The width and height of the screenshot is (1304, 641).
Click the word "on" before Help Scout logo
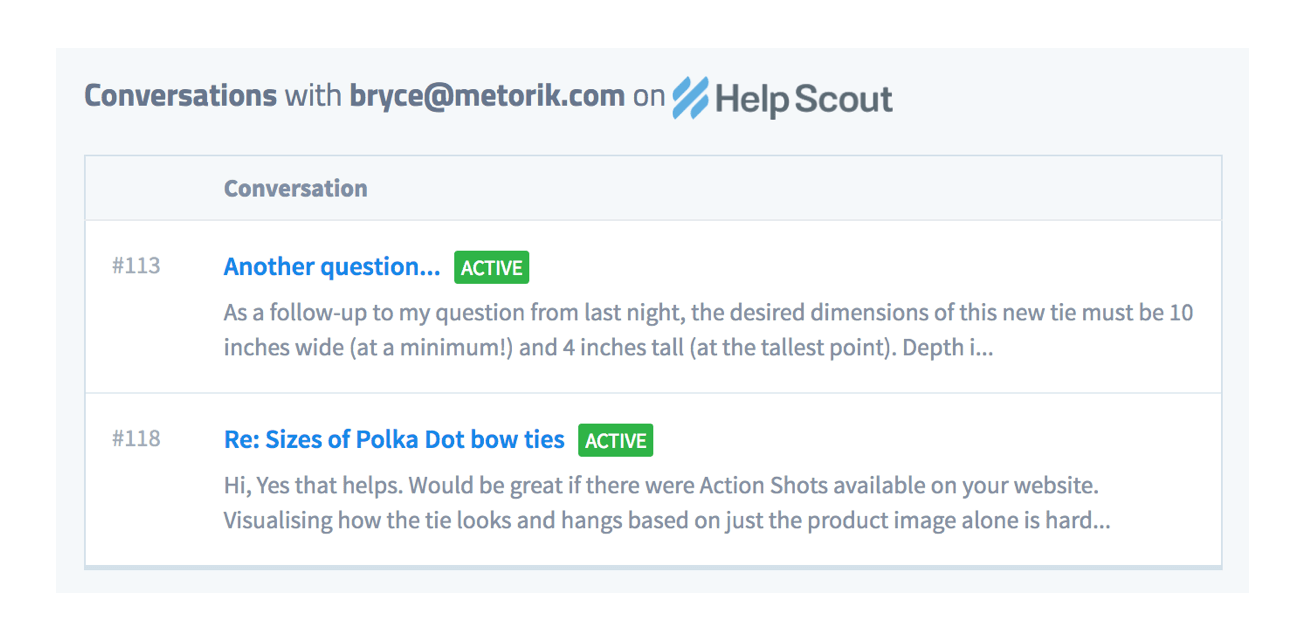649,96
